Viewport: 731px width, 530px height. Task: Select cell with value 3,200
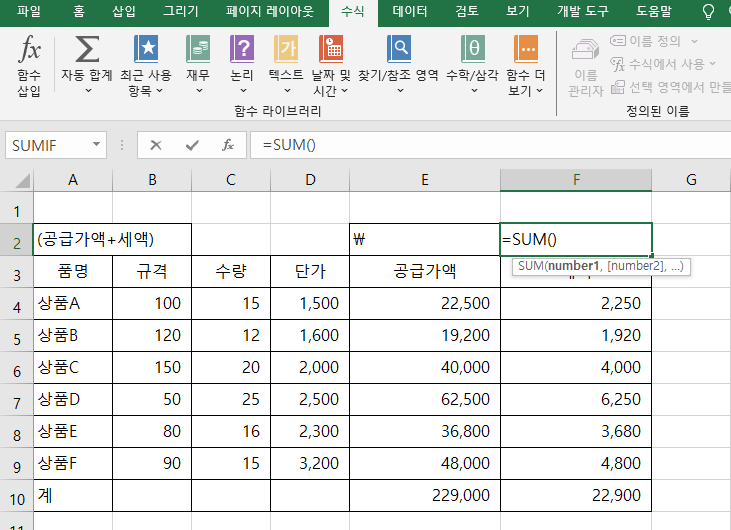click(x=310, y=463)
